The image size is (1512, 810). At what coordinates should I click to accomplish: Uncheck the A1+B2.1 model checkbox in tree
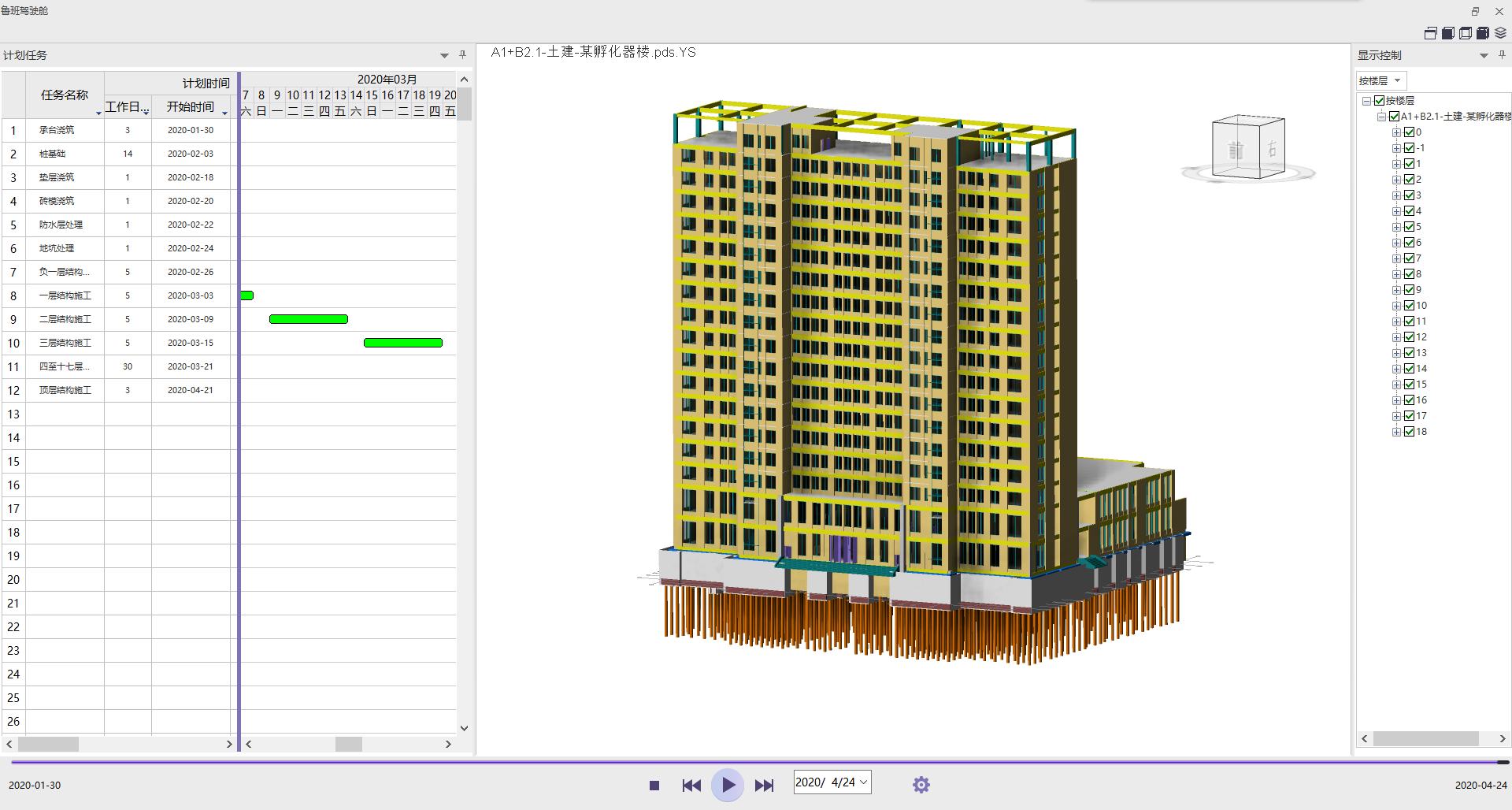click(1394, 117)
